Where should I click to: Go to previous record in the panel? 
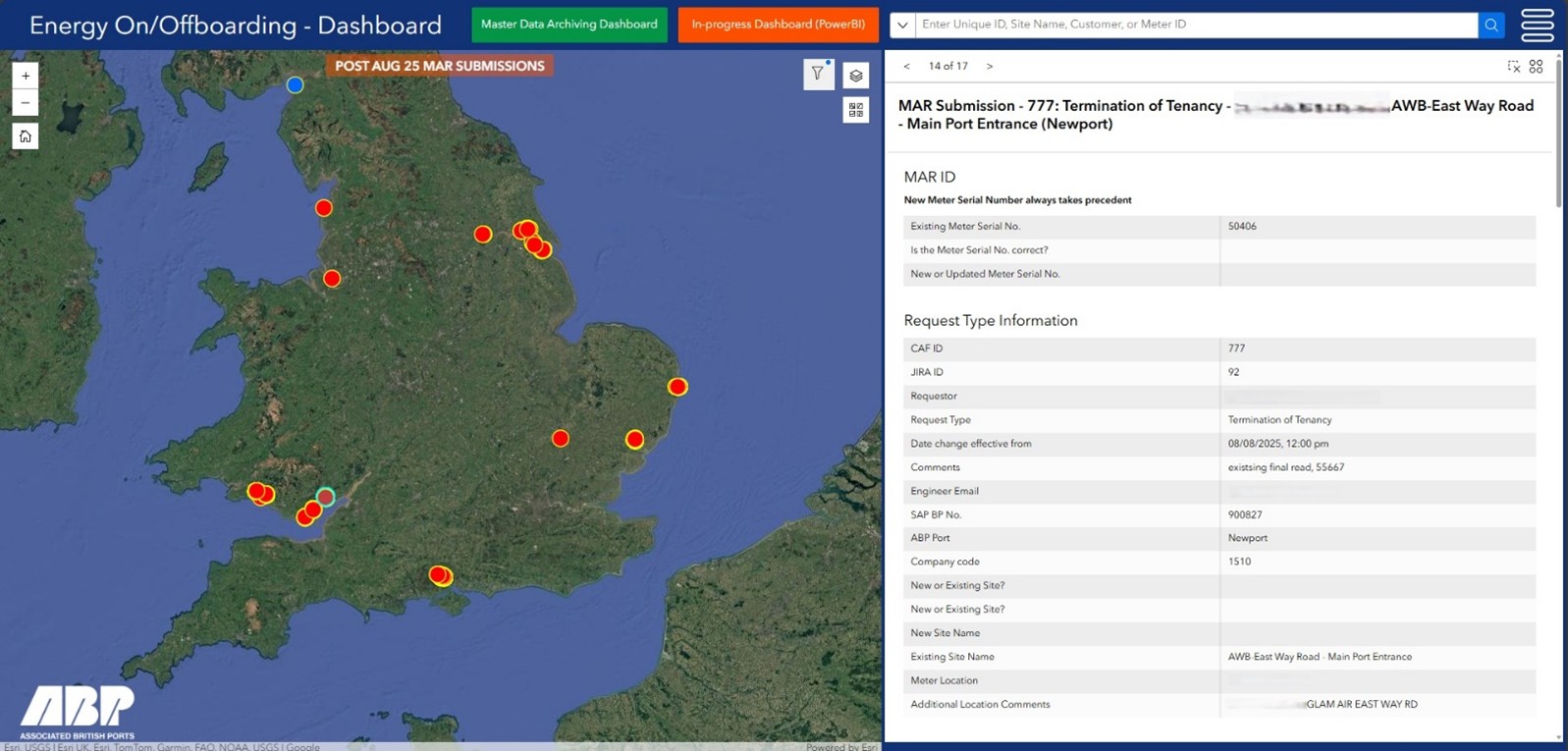click(x=906, y=67)
